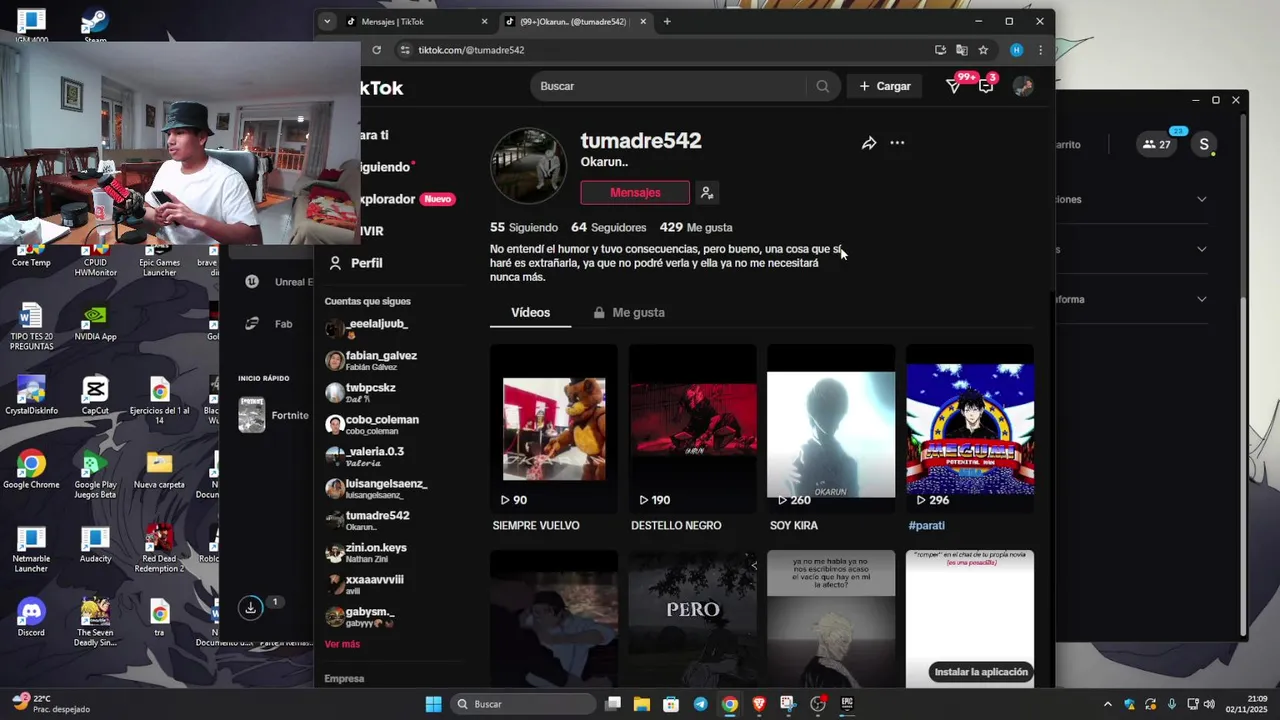
Task: Click the Chrome address bar URL
Action: click(471, 50)
